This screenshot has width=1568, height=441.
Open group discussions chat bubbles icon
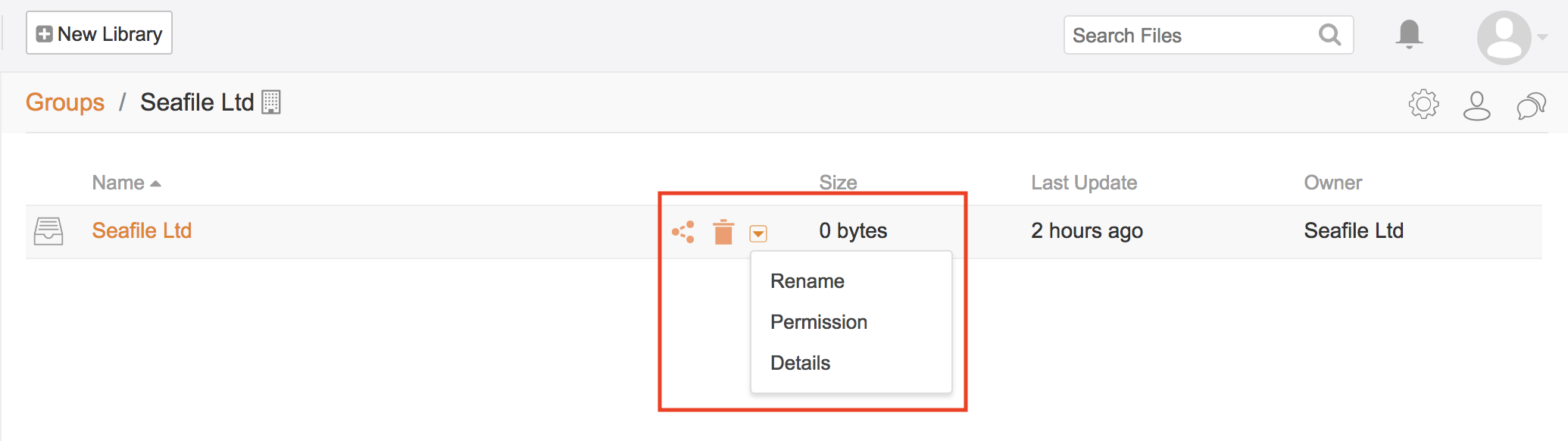click(x=1531, y=106)
